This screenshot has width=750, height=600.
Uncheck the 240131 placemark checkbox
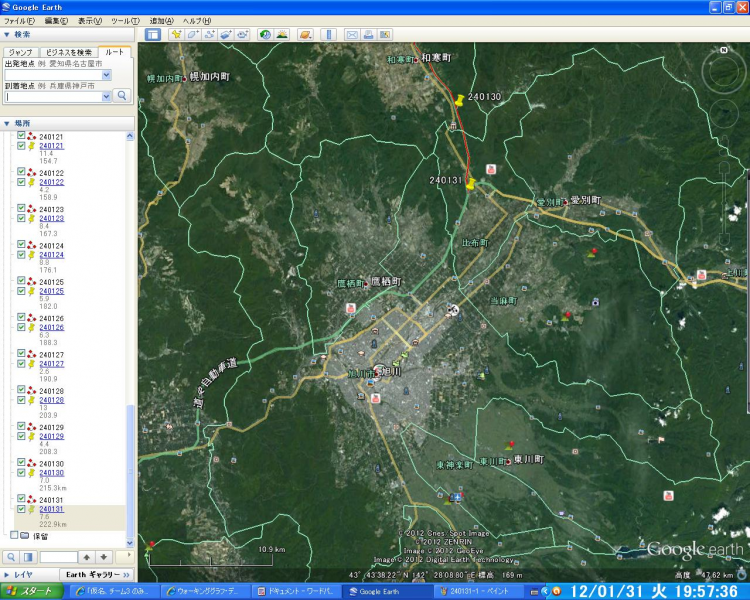tap(21, 509)
